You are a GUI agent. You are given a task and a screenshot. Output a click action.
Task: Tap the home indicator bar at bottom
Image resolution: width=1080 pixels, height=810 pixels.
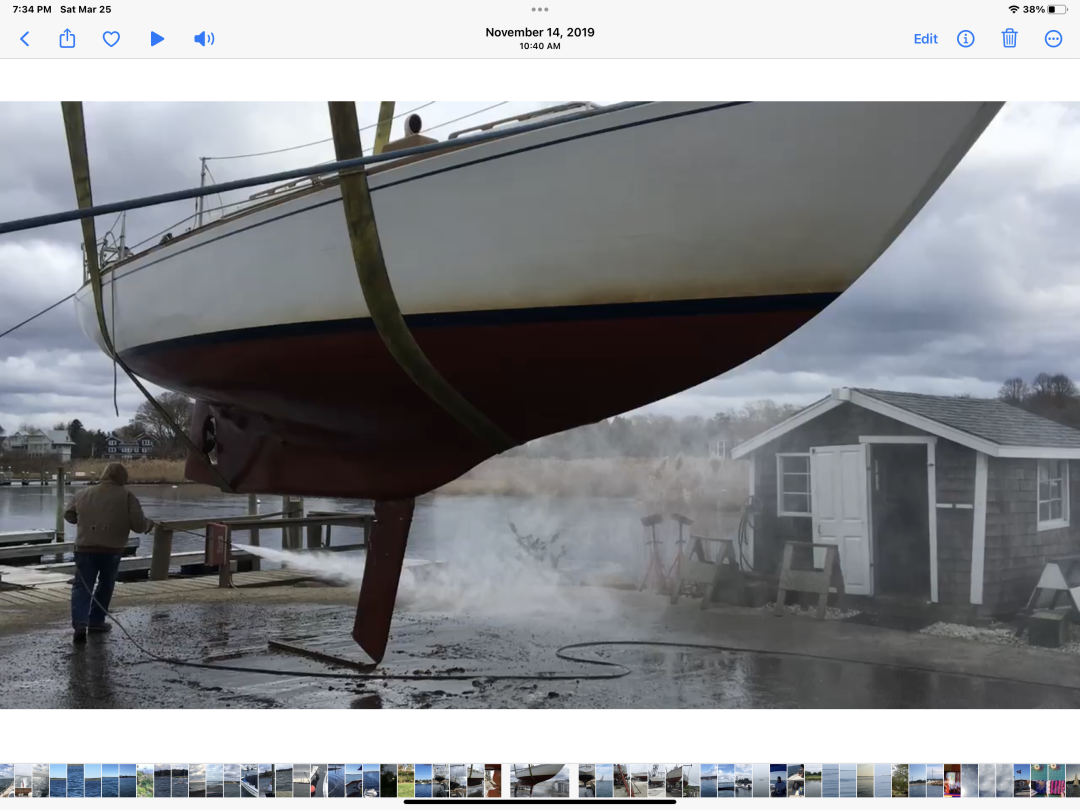pos(540,802)
